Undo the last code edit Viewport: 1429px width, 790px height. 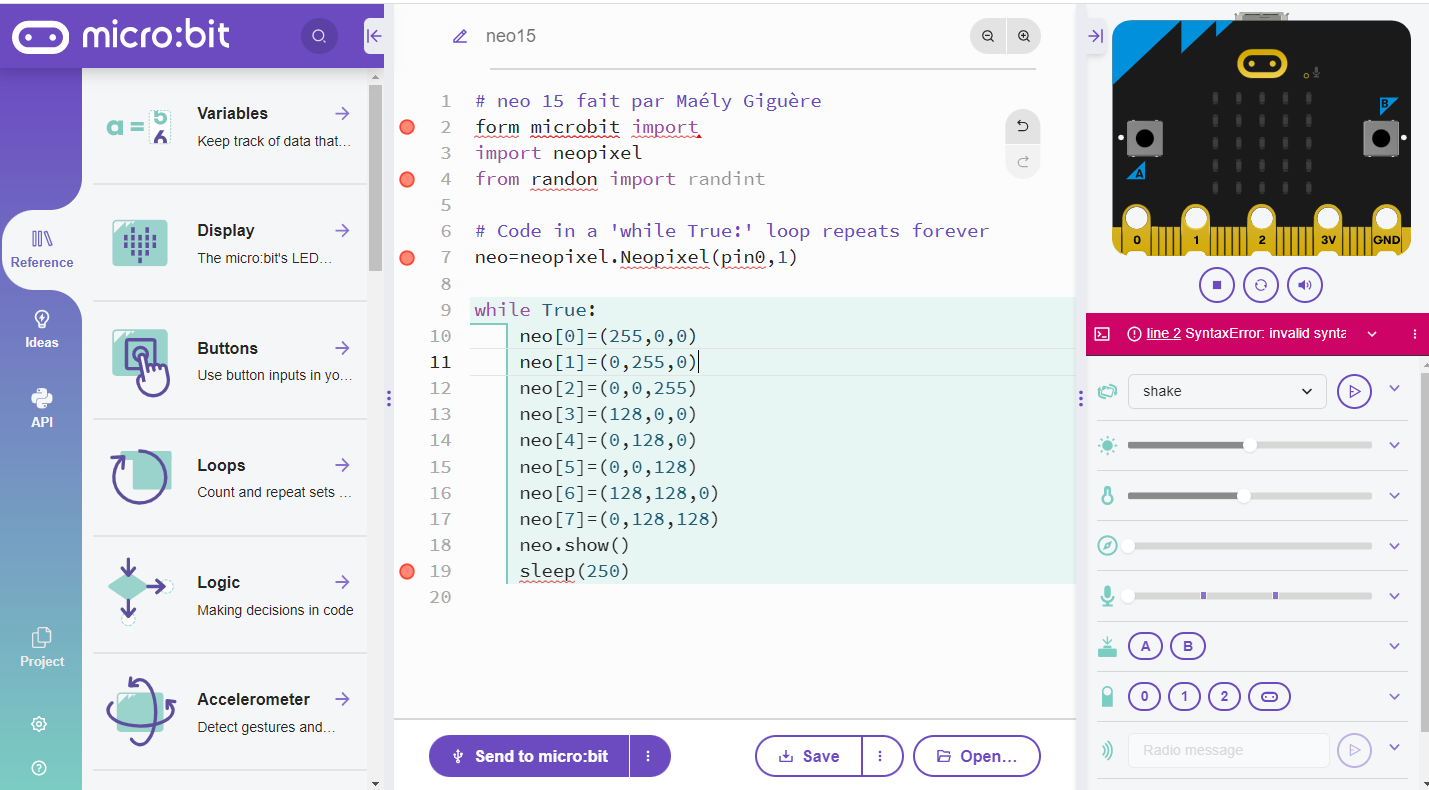click(1022, 126)
